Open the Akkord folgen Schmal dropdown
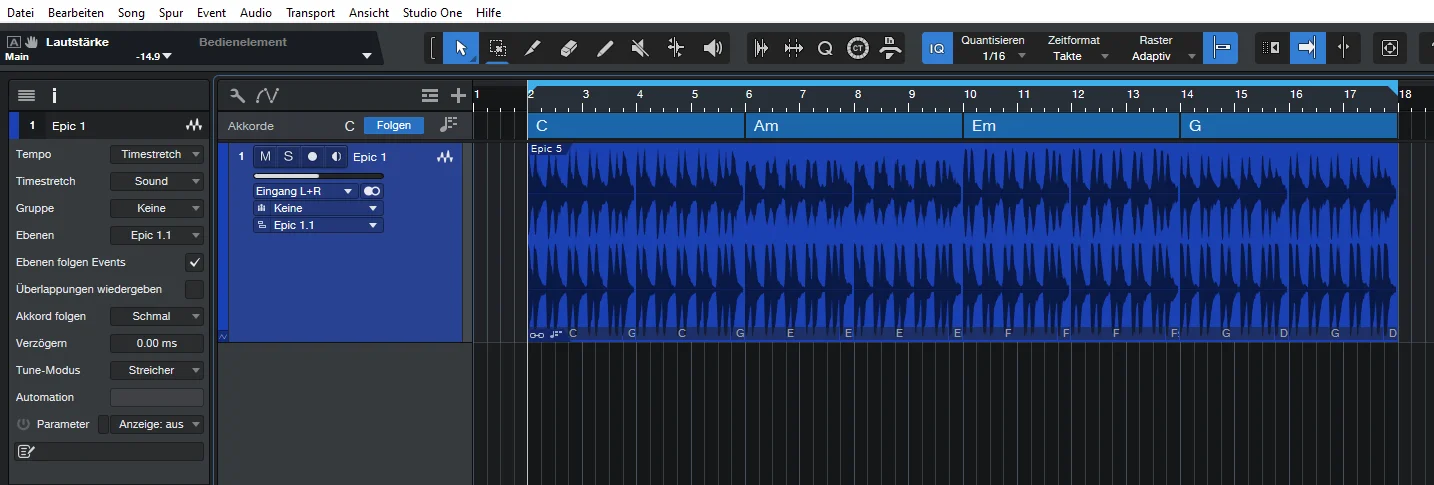The height and width of the screenshot is (485, 1434). pos(156,316)
